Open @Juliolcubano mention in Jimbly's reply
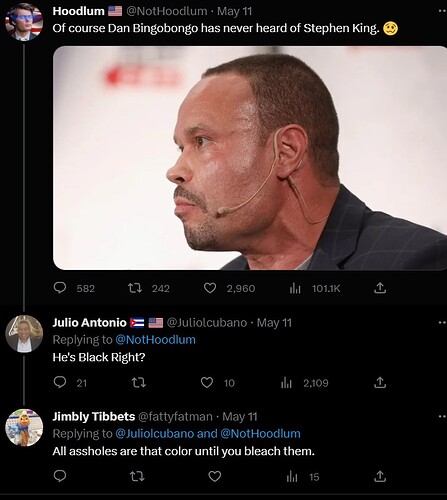The image size is (447, 500). (155, 434)
